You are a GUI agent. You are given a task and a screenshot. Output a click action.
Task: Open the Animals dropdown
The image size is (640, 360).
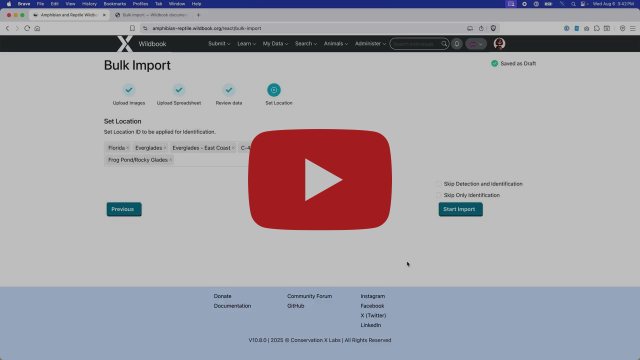click(x=336, y=44)
